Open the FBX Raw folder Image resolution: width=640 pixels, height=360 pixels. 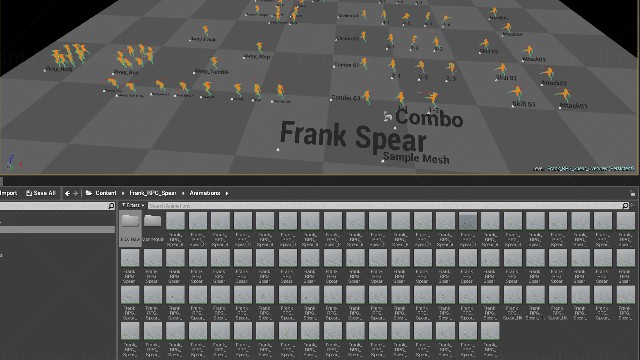click(x=130, y=228)
